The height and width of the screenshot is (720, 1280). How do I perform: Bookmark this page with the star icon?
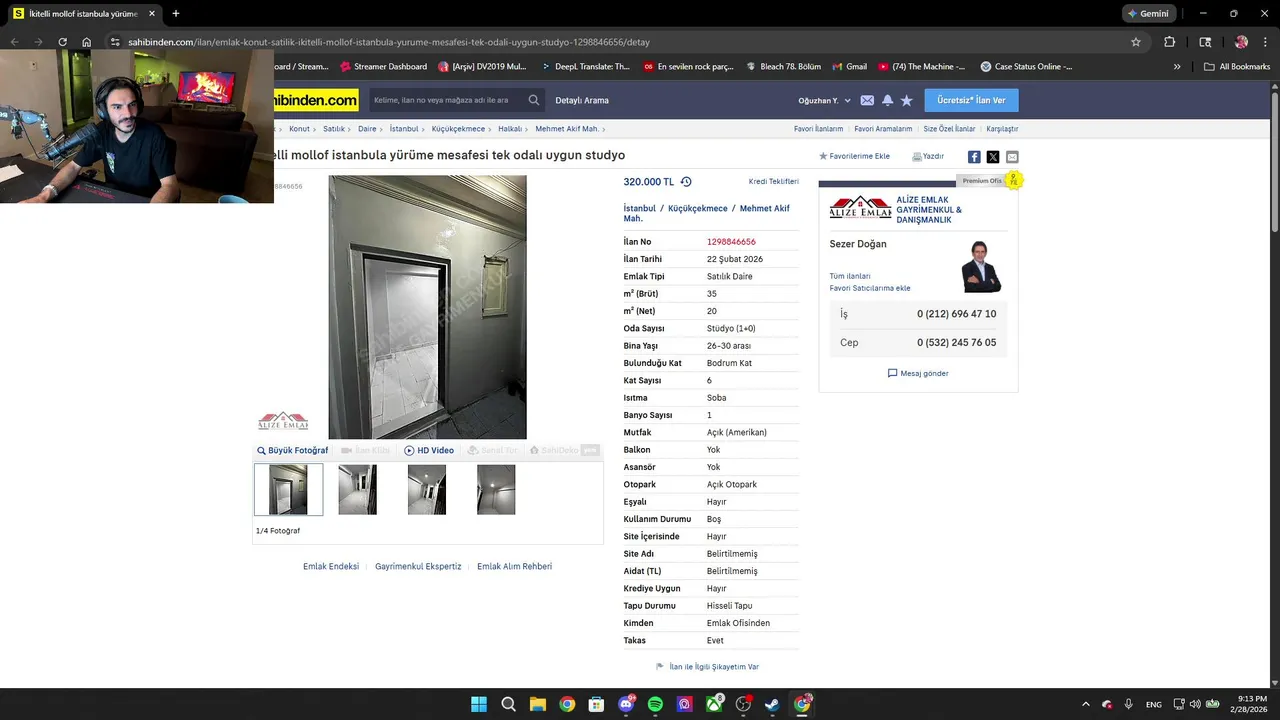click(1136, 42)
